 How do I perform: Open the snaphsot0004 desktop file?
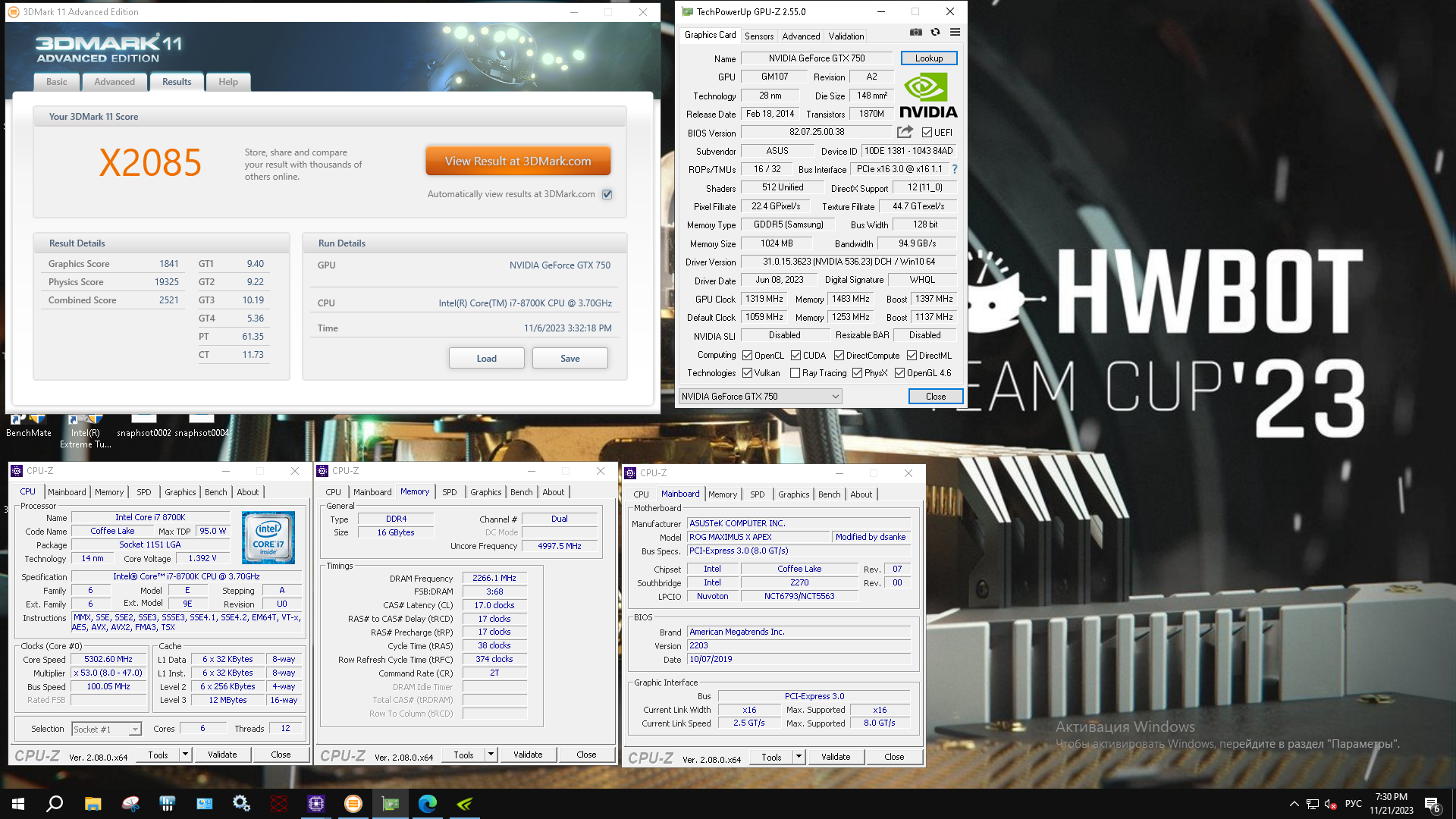click(202, 425)
